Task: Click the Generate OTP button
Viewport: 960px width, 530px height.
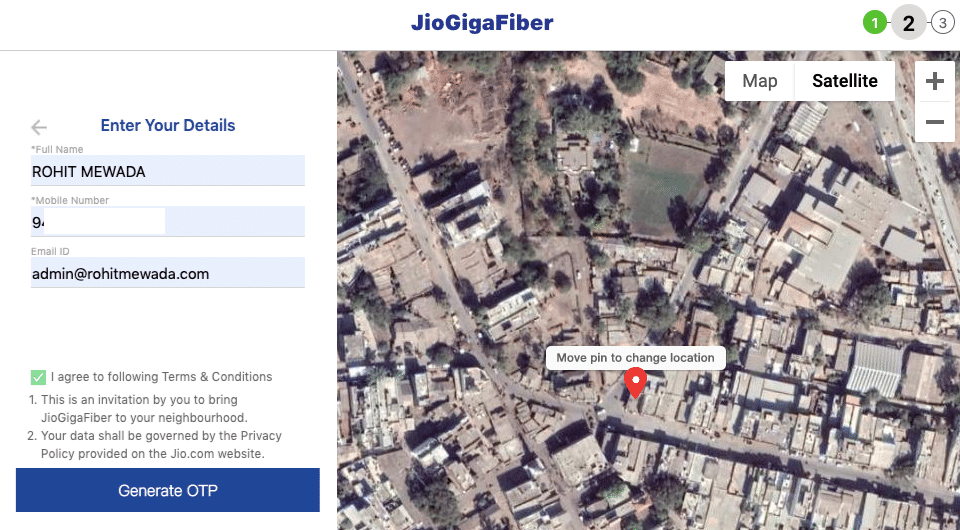Action: coord(168,490)
